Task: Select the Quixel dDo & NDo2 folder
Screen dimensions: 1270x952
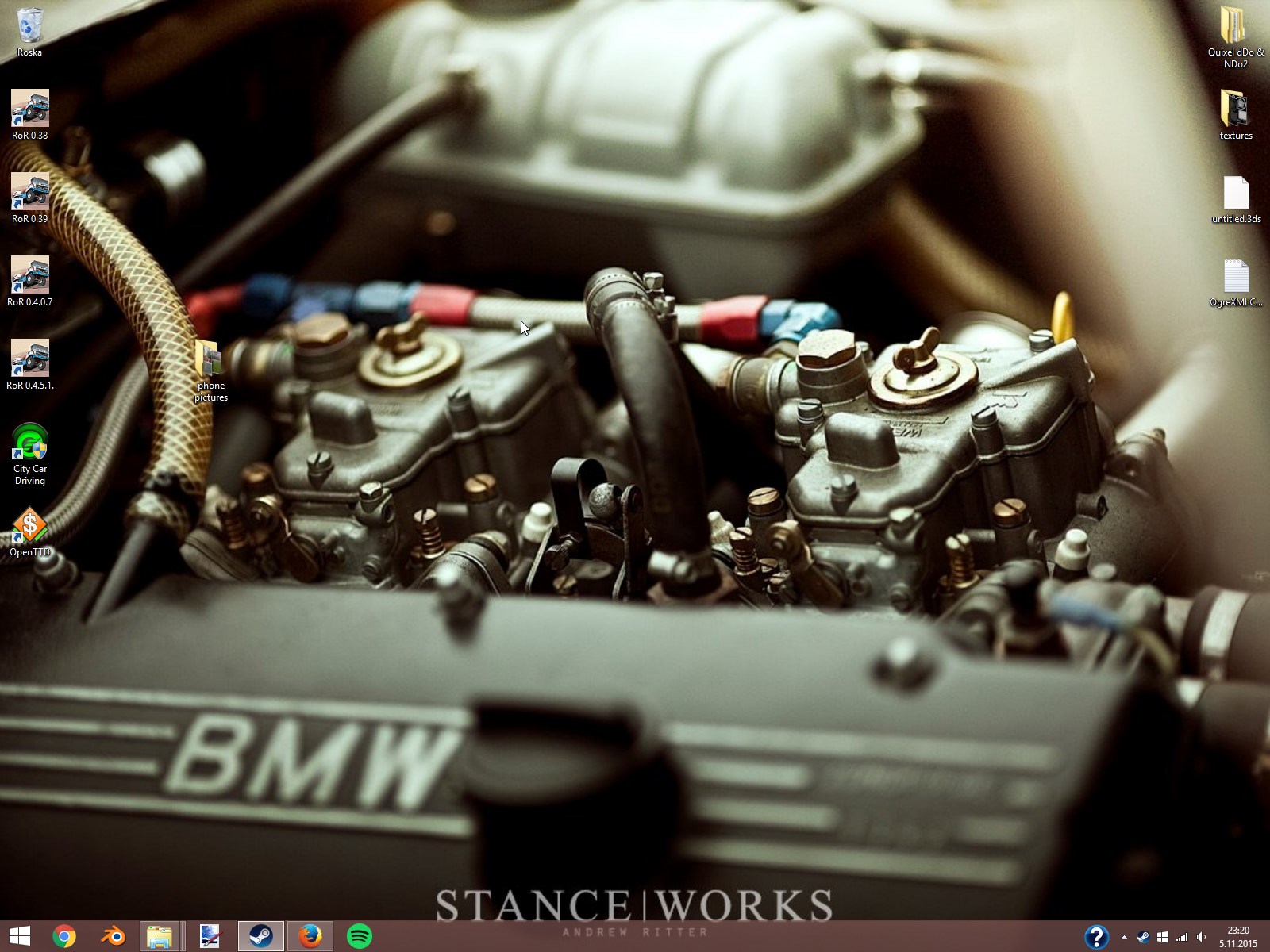Action: click(x=1236, y=37)
